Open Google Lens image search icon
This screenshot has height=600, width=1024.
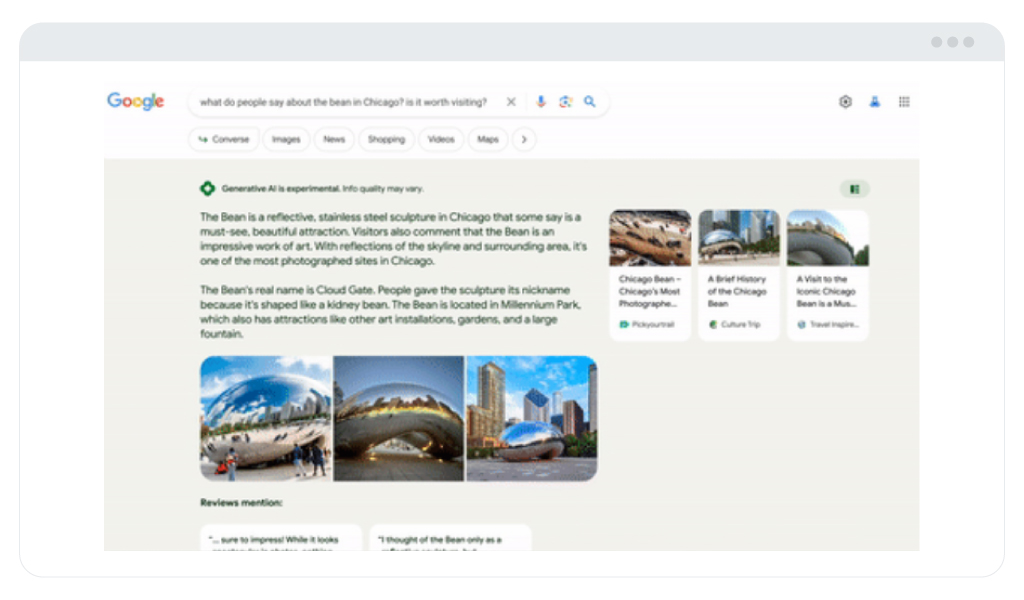tap(566, 102)
